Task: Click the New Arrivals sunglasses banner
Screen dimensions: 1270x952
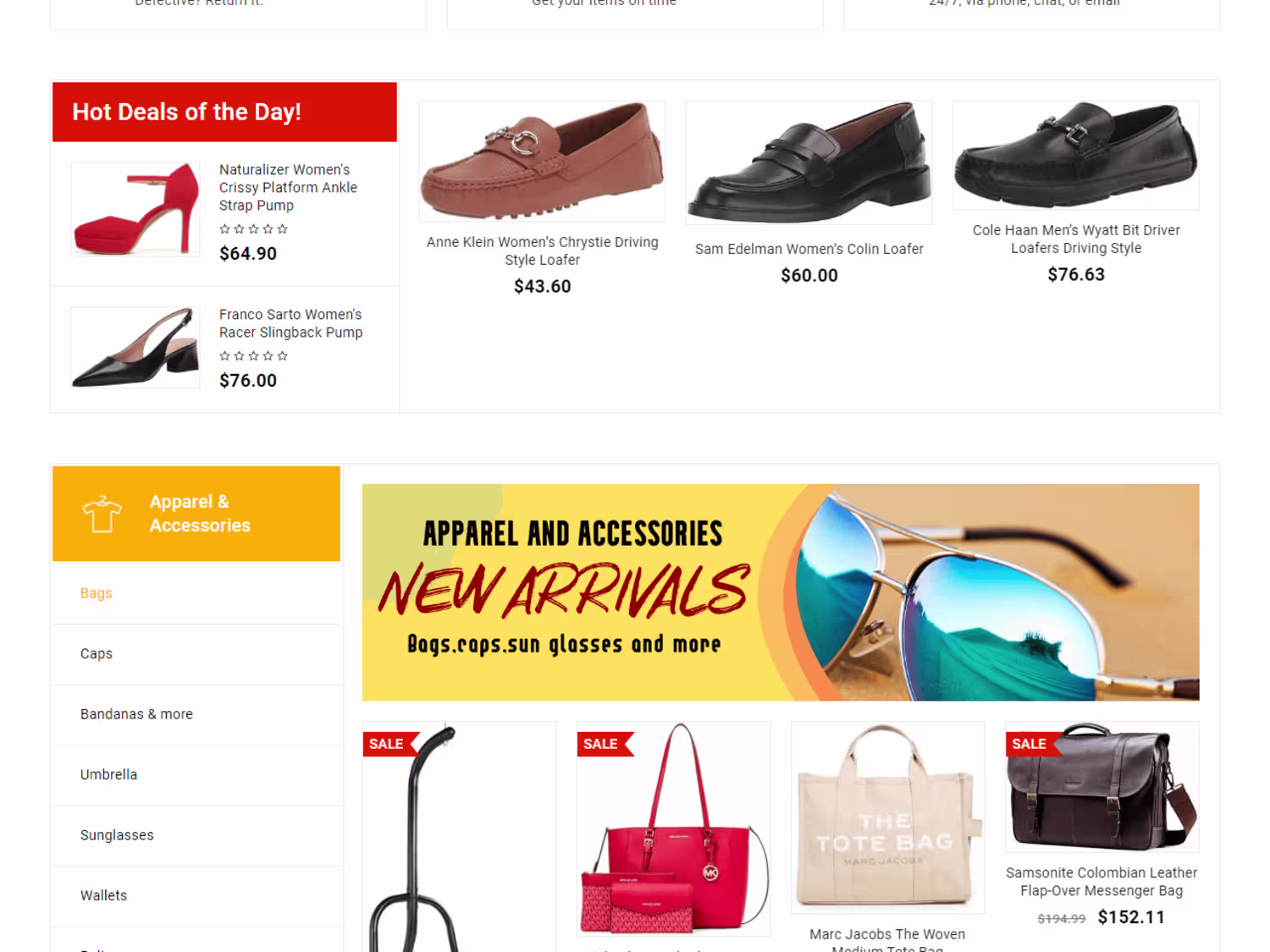Action: (781, 592)
